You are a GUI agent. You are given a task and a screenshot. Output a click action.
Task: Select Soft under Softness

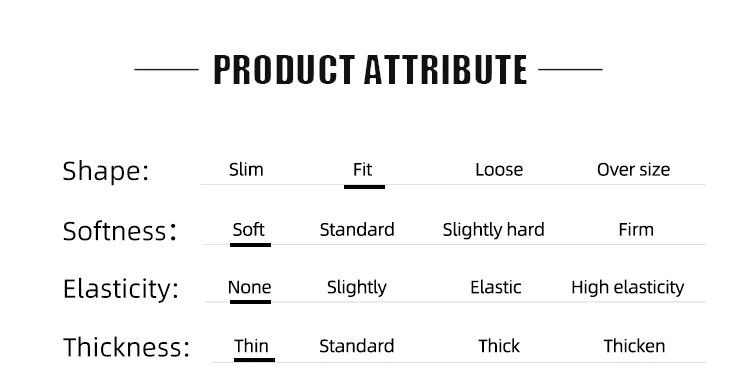tap(249, 230)
